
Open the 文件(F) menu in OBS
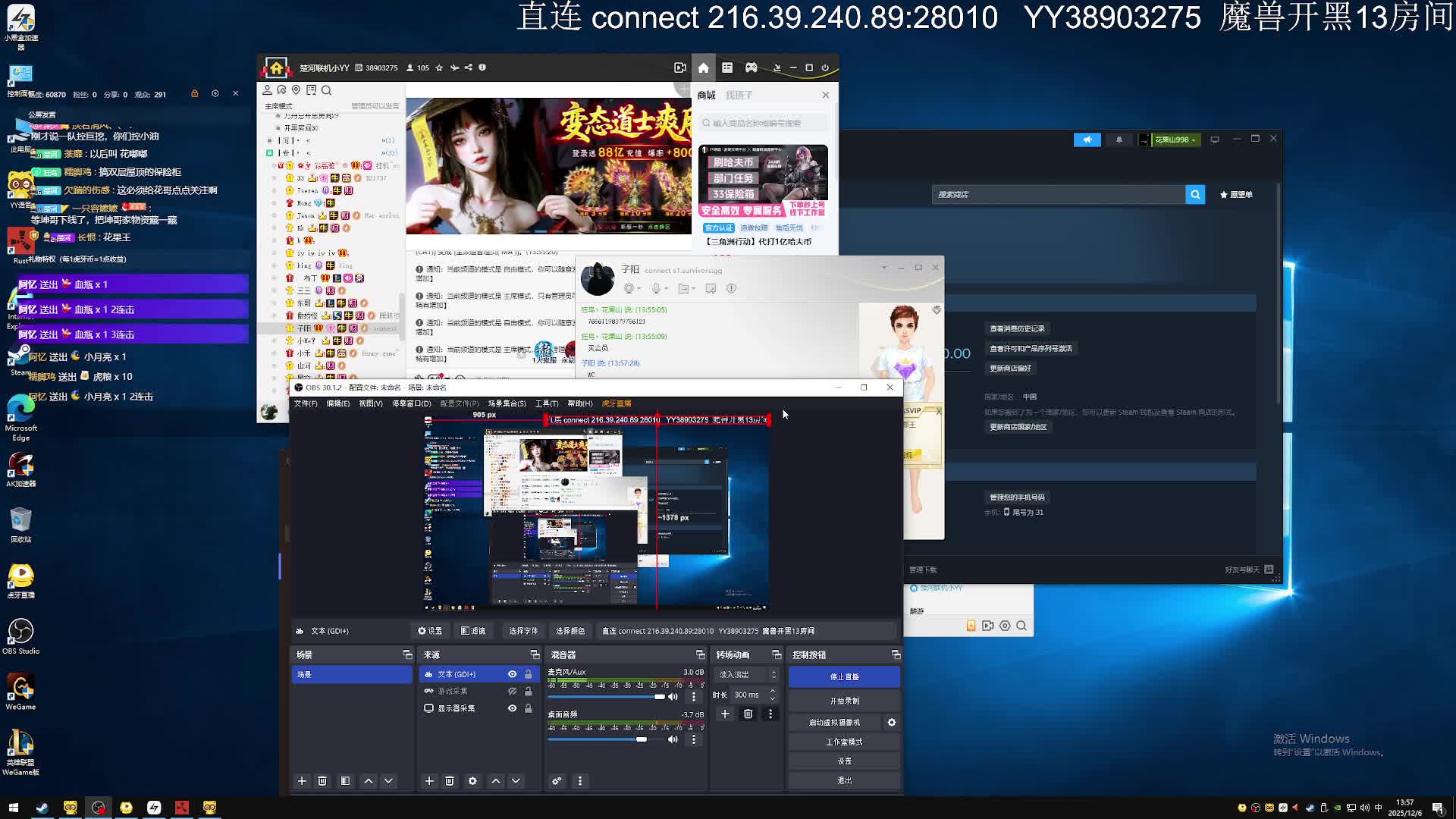click(x=306, y=403)
